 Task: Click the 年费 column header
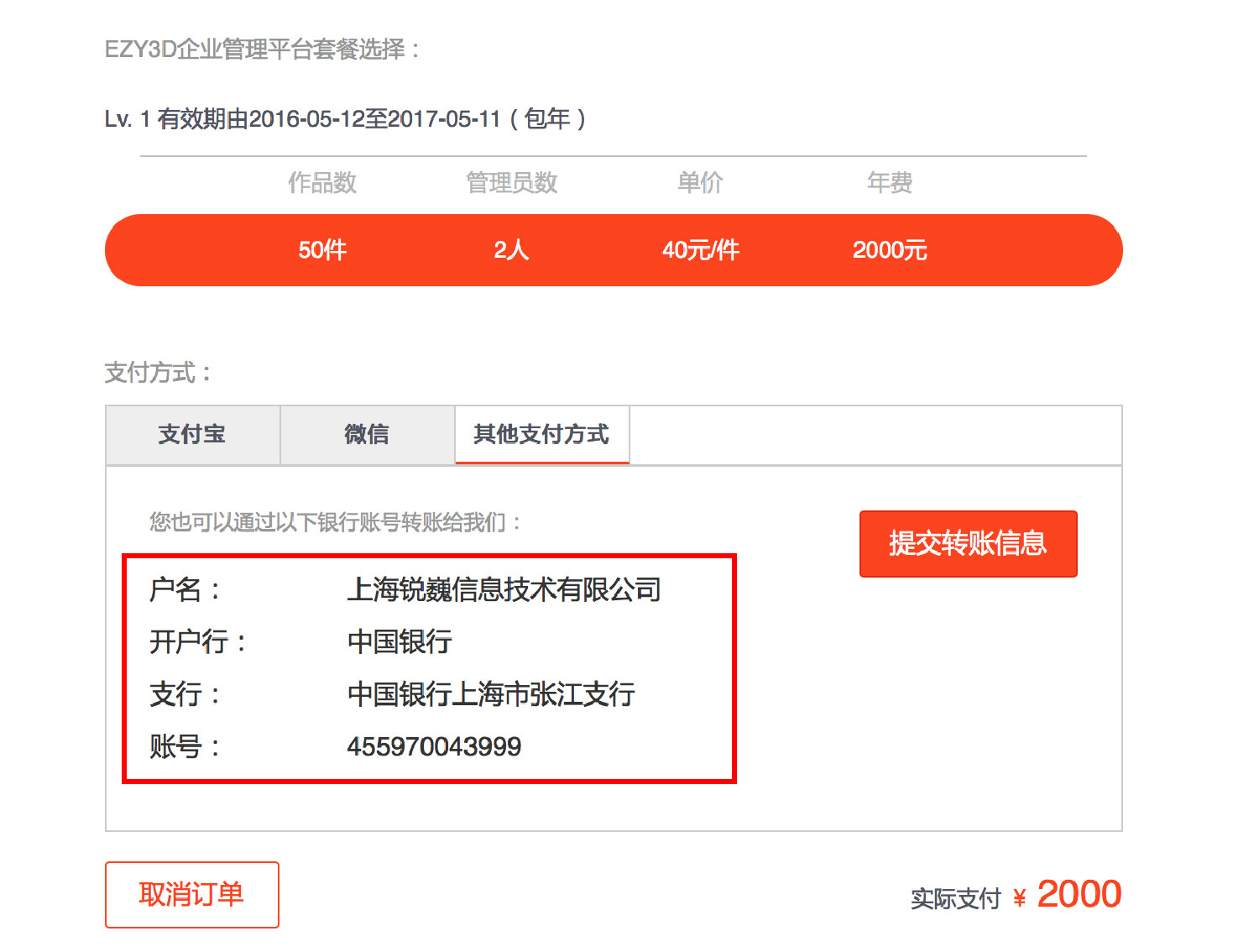[890, 182]
